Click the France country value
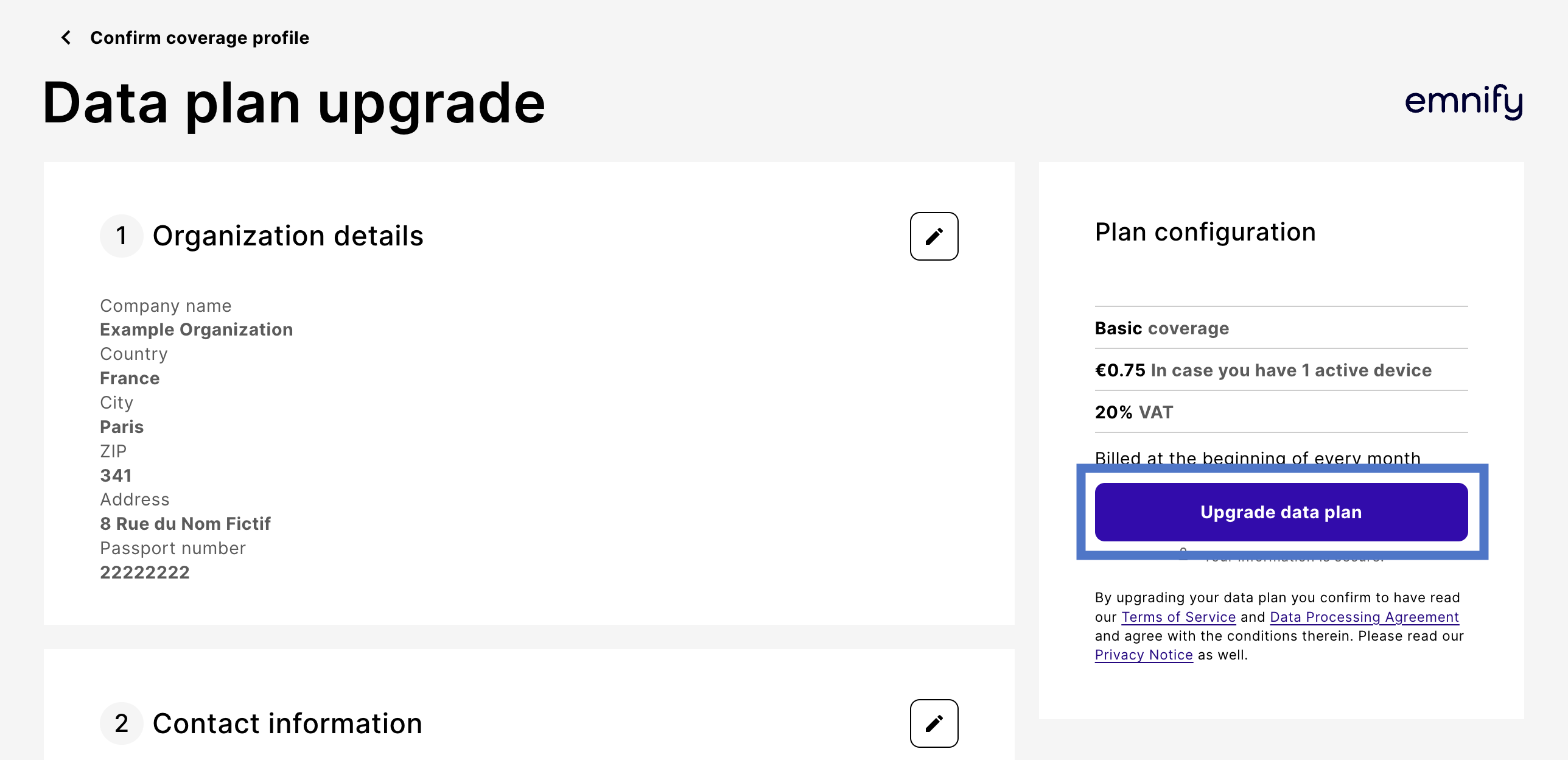 coord(130,378)
